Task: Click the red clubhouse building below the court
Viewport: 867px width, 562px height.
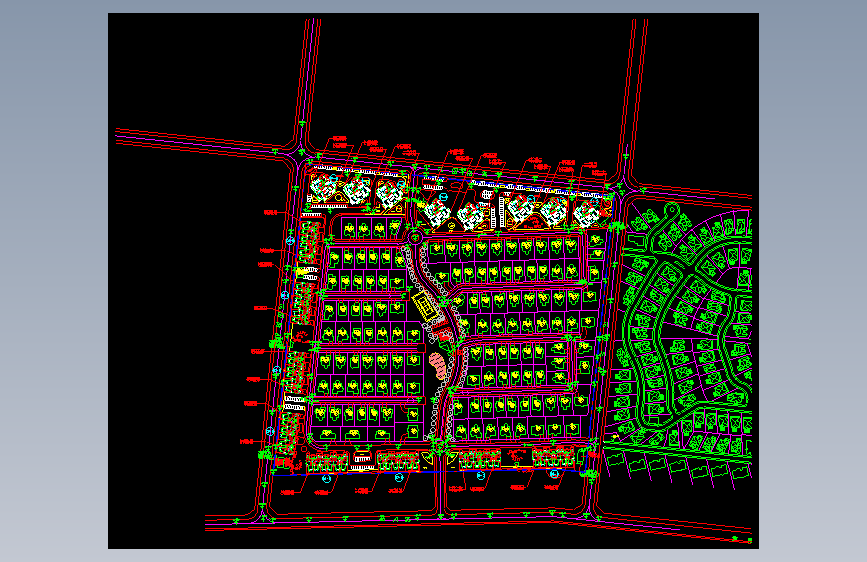Action: pos(445,334)
